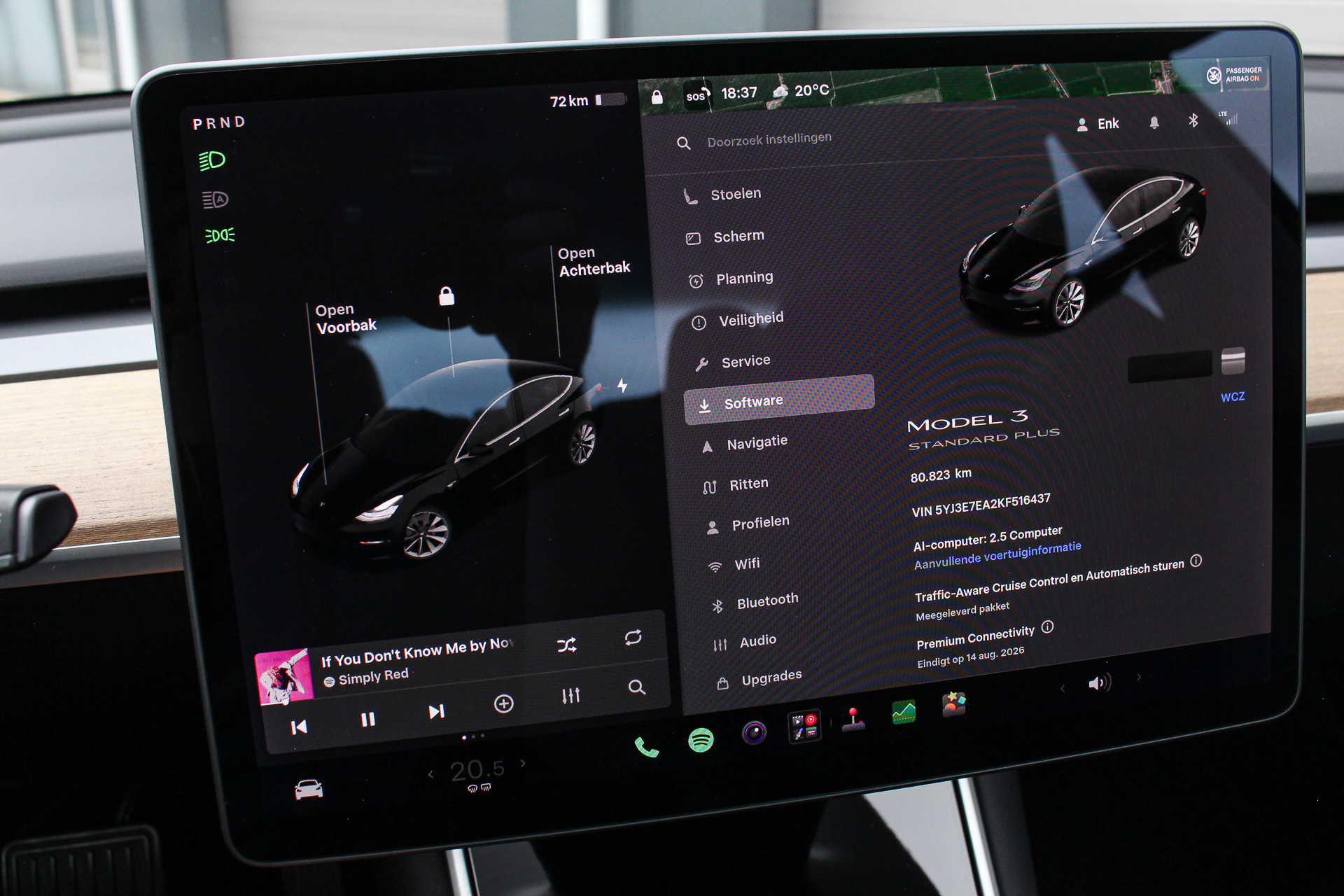Tap the lock icon in the status bar
The width and height of the screenshot is (1344, 896).
(657, 97)
